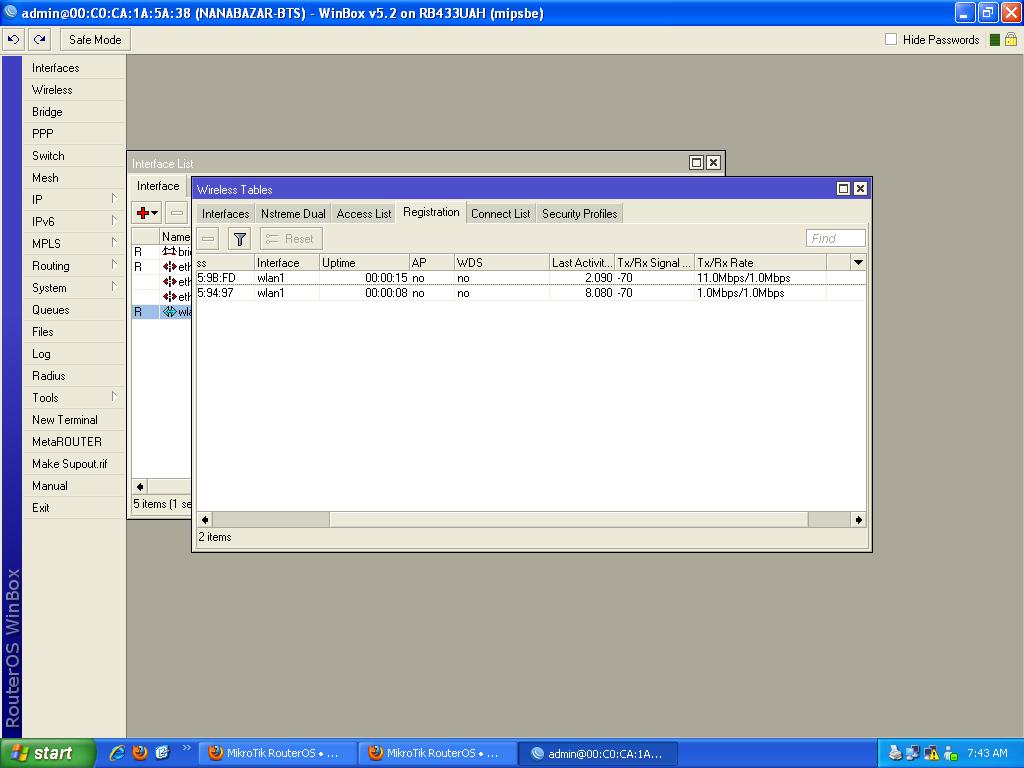The height and width of the screenshot is (768, 1024).
Task: Switch to the admin@00:C0:CA:1A taskbar button
Action: [x=598, y=754]
